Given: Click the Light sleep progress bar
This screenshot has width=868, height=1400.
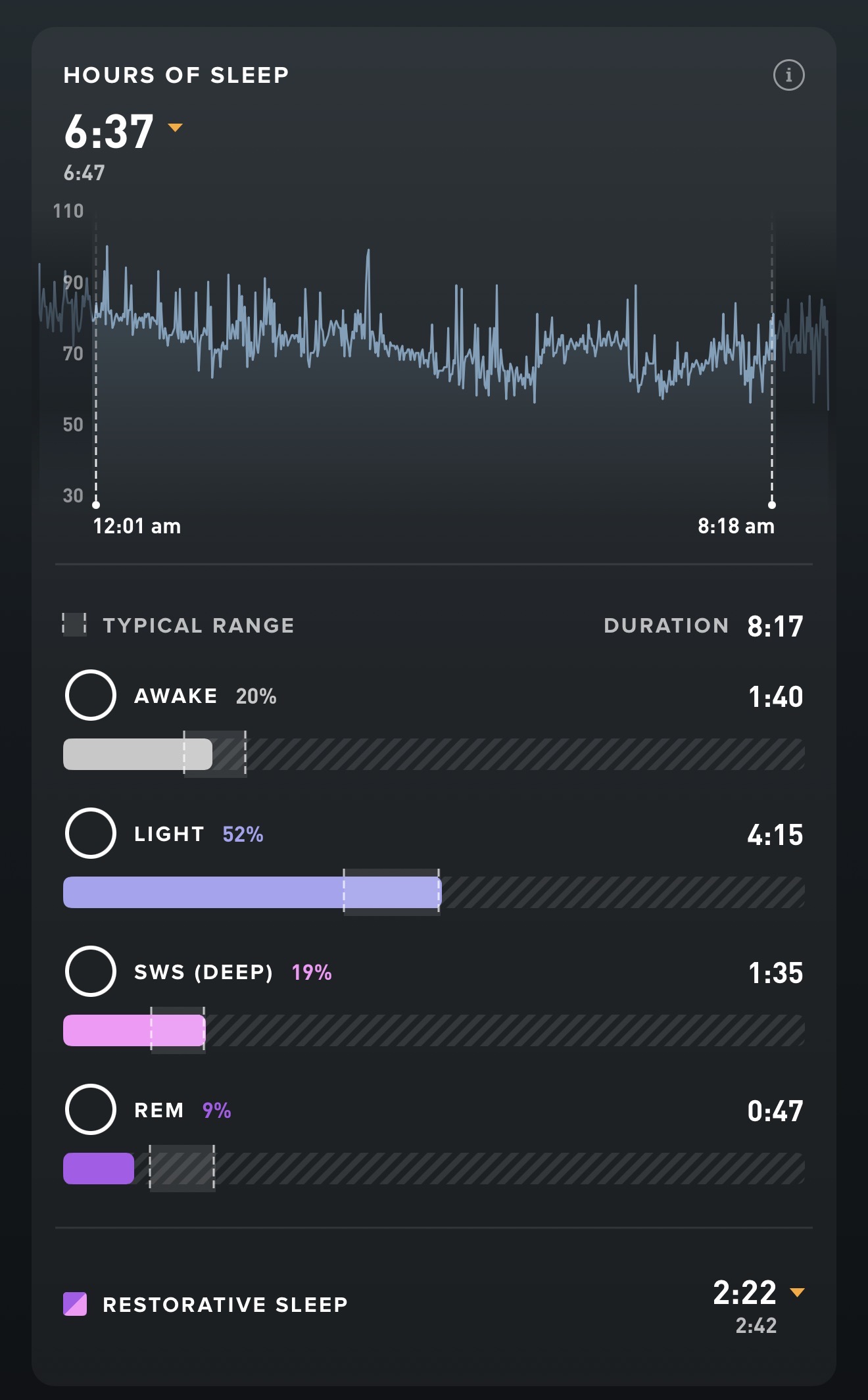Looking at the screenshot, I should [252, 892].
